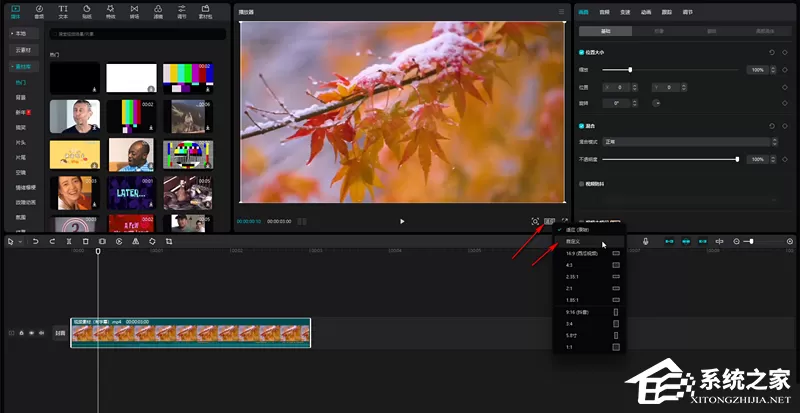Uncheck the 位置大小 position and size checkbox
Screen dimensions: 800x413
(x=582, y=53)
